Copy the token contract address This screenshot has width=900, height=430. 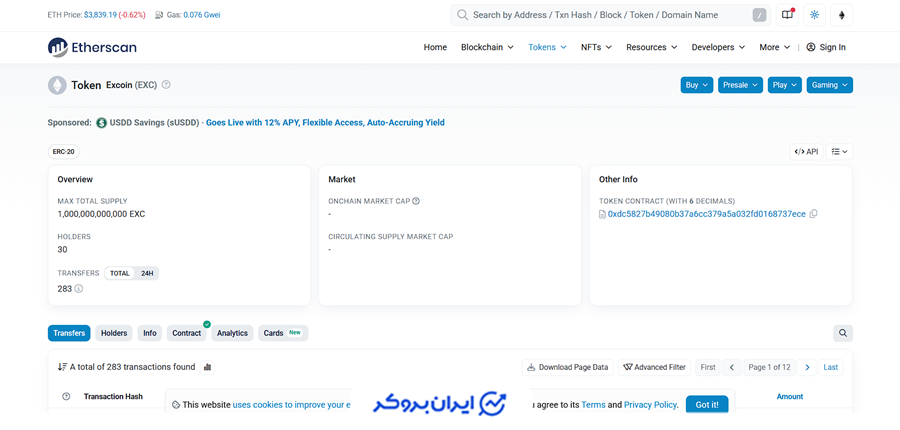(813, 214)
